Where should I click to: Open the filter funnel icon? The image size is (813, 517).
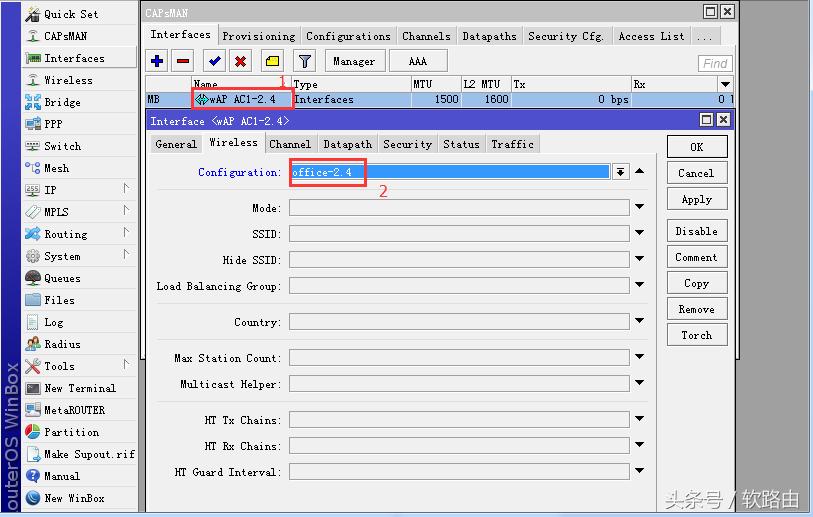pyautogui.click(x=304, y=61)
